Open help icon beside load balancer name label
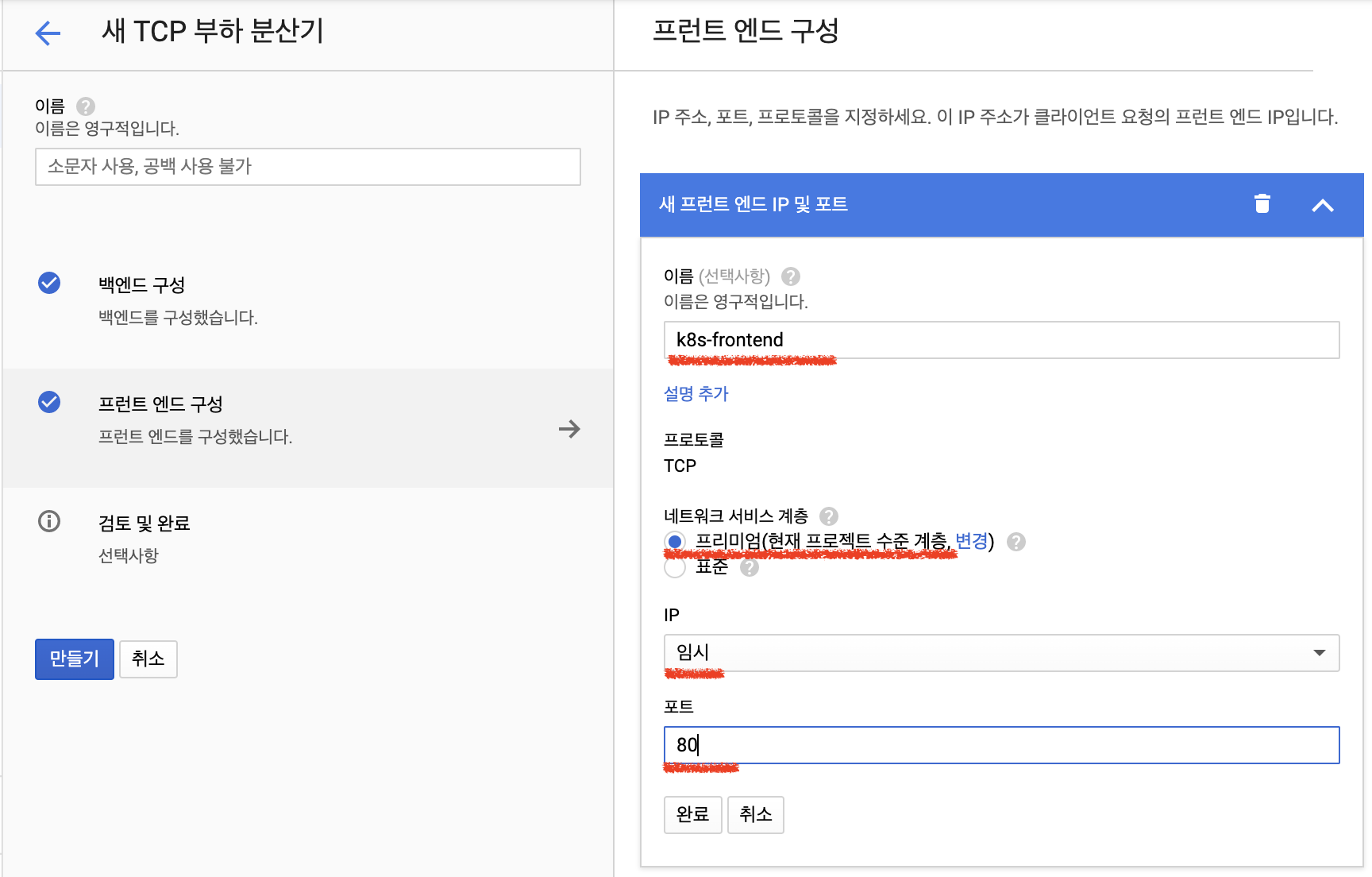 [x=86, y=106]
